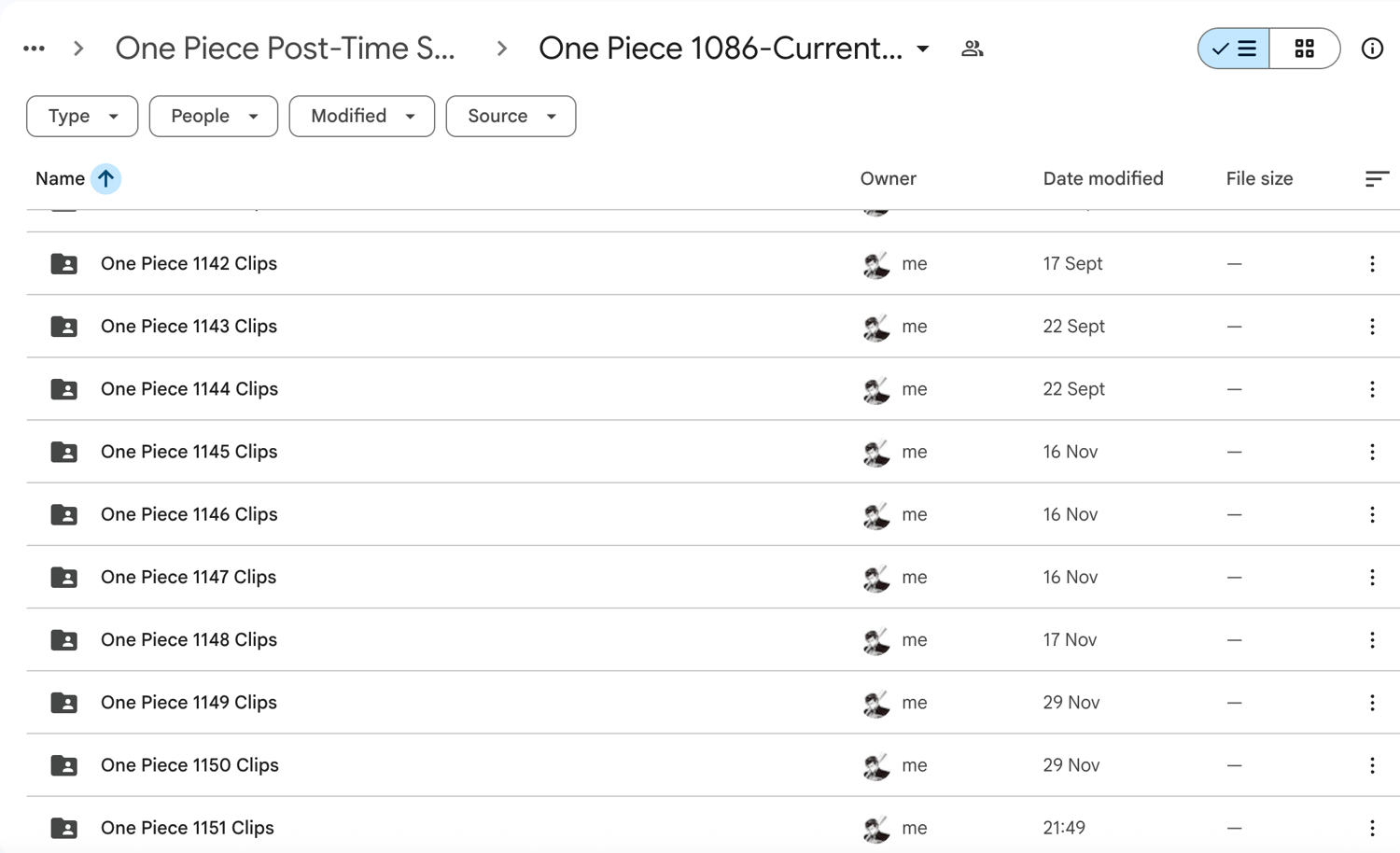
Task: Open the People filter dropdown
Action: coord(213,117)
